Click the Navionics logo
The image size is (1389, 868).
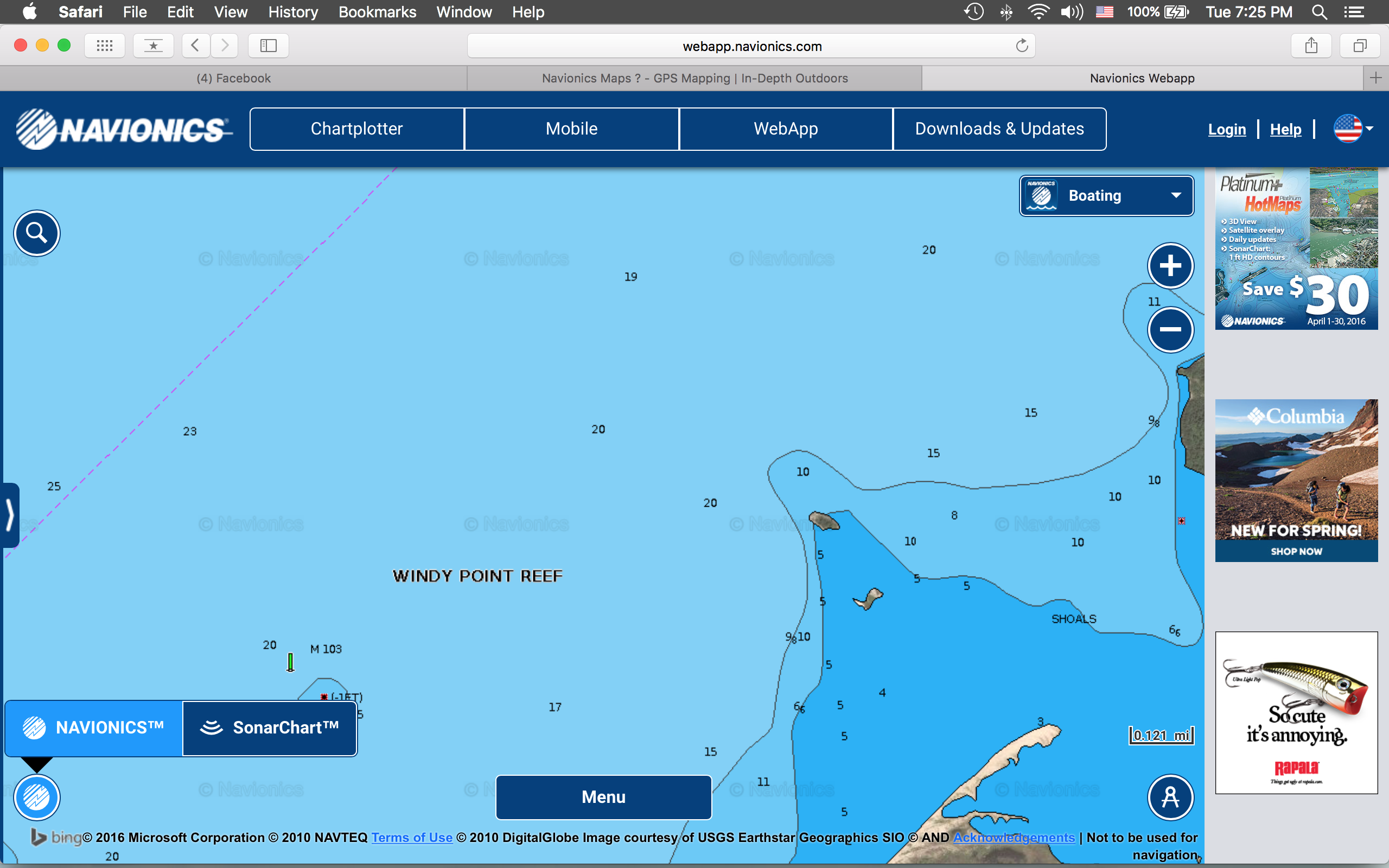coord(123,129)
